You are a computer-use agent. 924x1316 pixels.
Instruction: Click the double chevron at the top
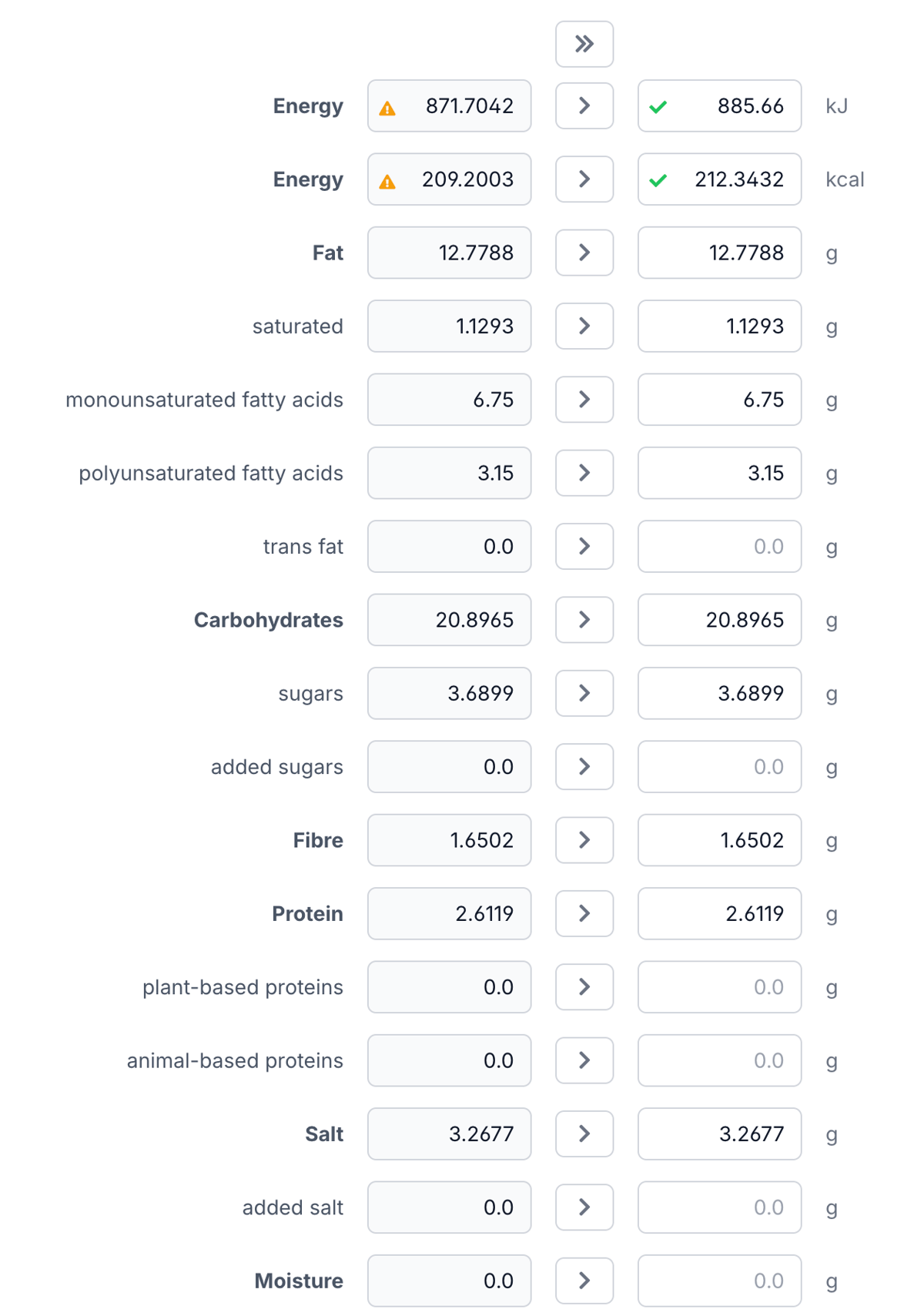pyautogui.click(x=584, y=44)
